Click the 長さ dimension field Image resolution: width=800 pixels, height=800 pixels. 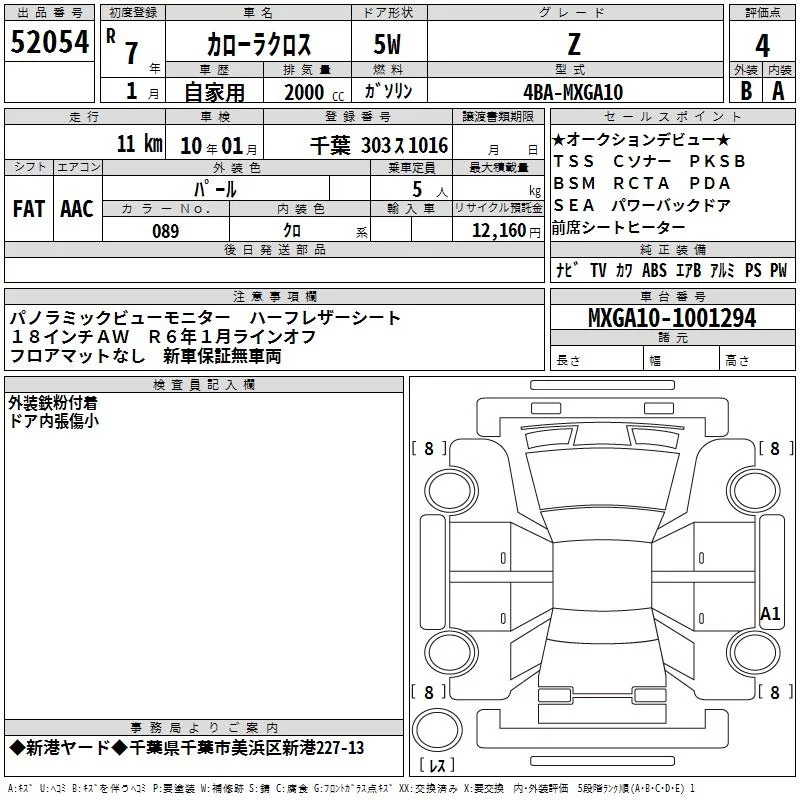[x=597, y=360]
